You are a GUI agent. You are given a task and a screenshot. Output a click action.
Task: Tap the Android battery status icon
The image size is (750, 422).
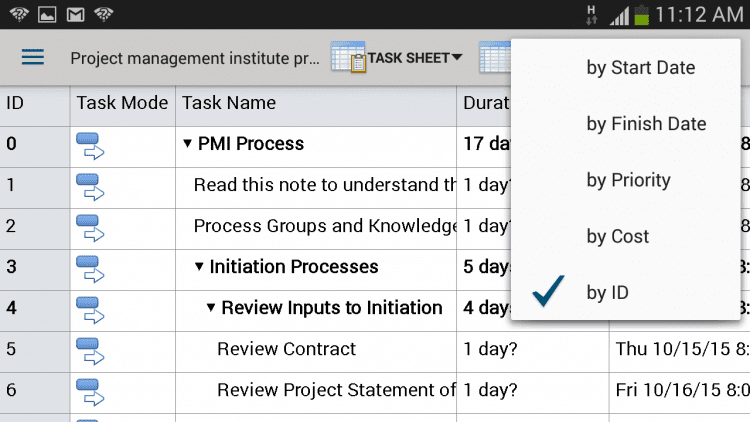point(641,14)
